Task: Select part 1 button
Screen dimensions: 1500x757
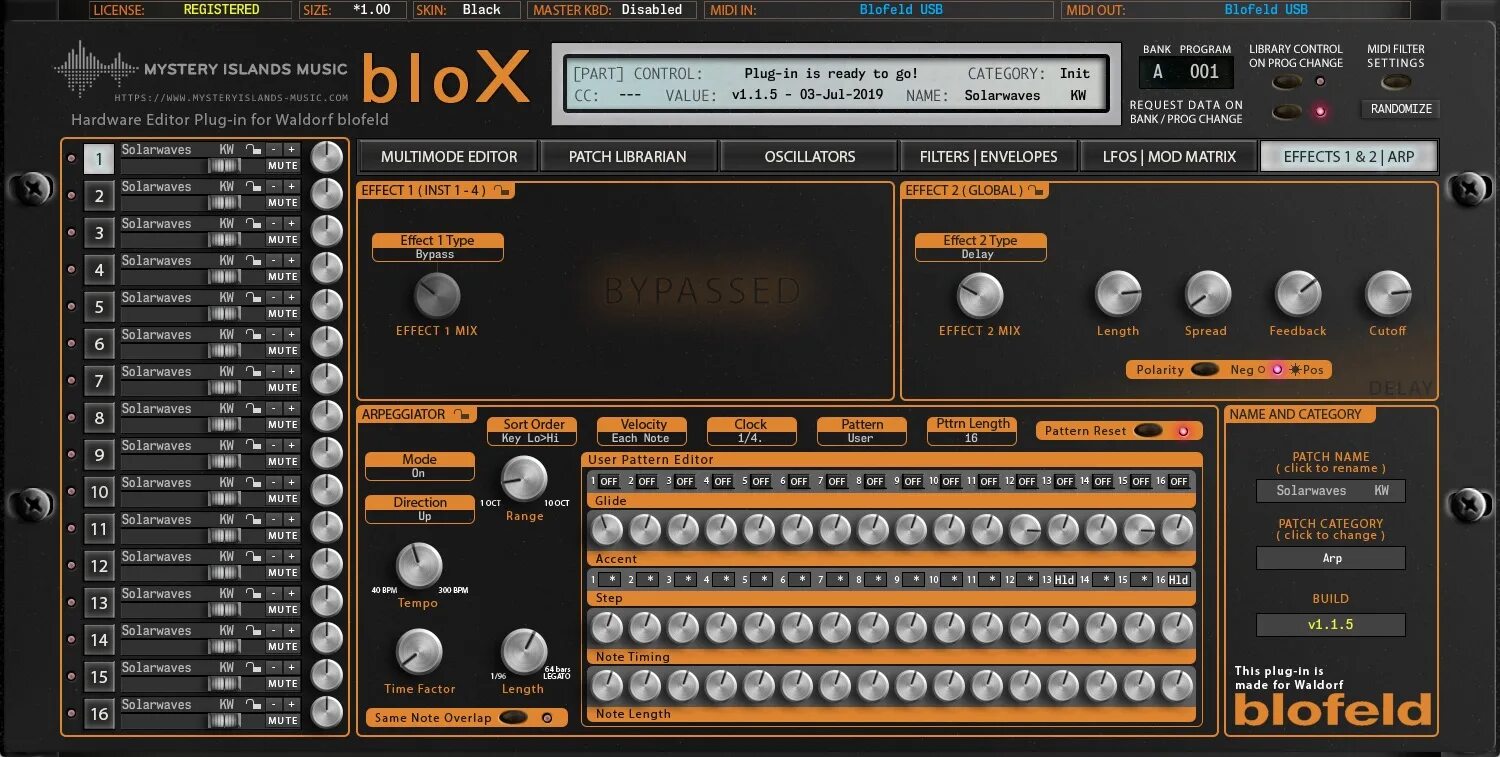Action: [x=99, y=159]
